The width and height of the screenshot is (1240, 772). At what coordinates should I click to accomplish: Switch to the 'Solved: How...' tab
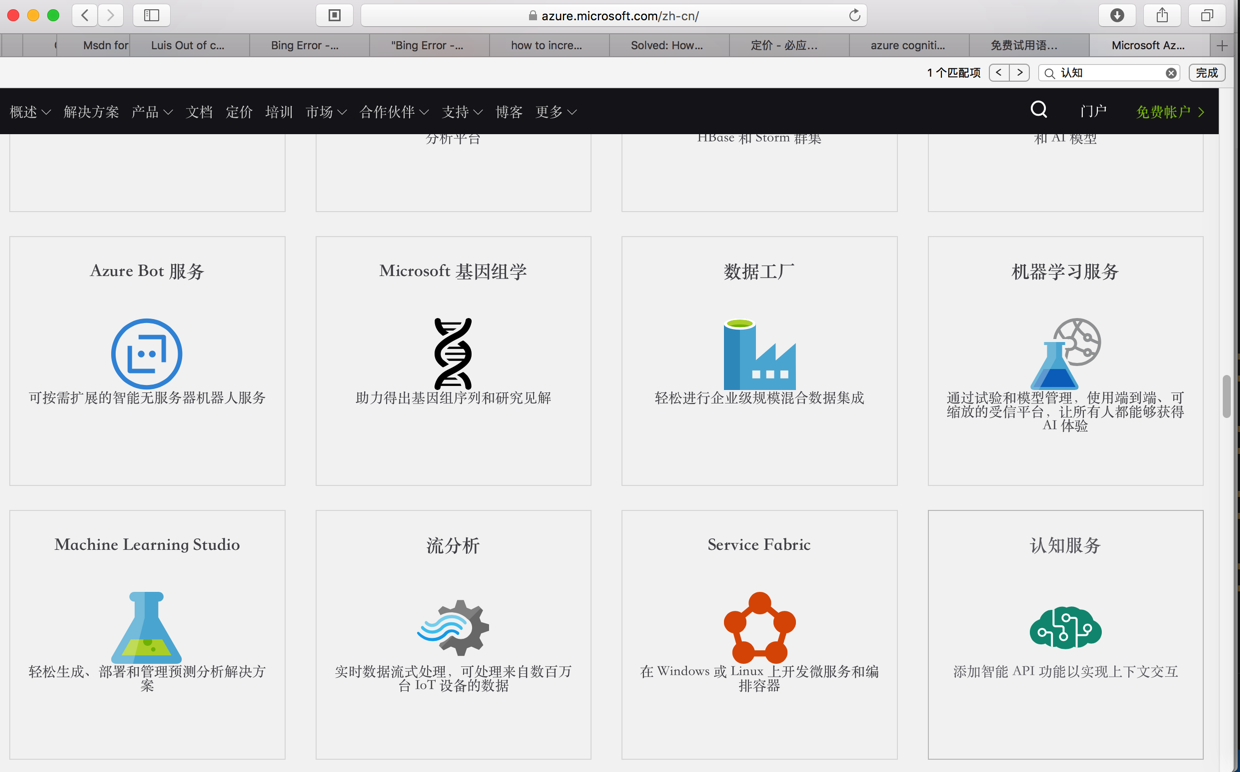point(667,45)
